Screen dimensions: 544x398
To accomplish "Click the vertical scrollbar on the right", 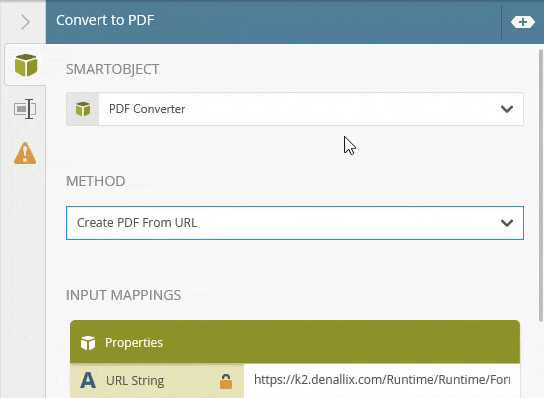I will point(541,186).
